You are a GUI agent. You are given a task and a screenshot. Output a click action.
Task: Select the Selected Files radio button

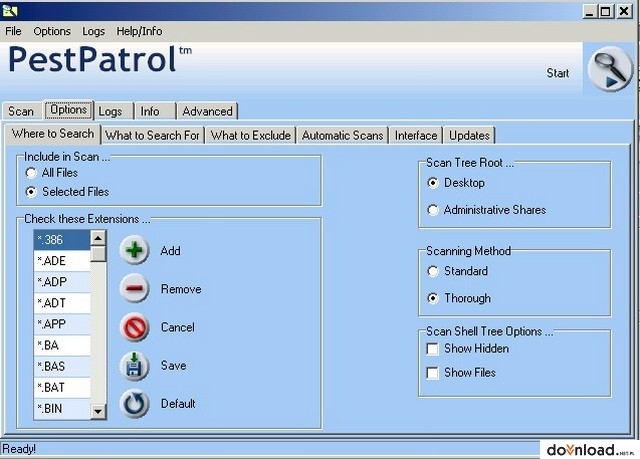[x=31, y=192]
